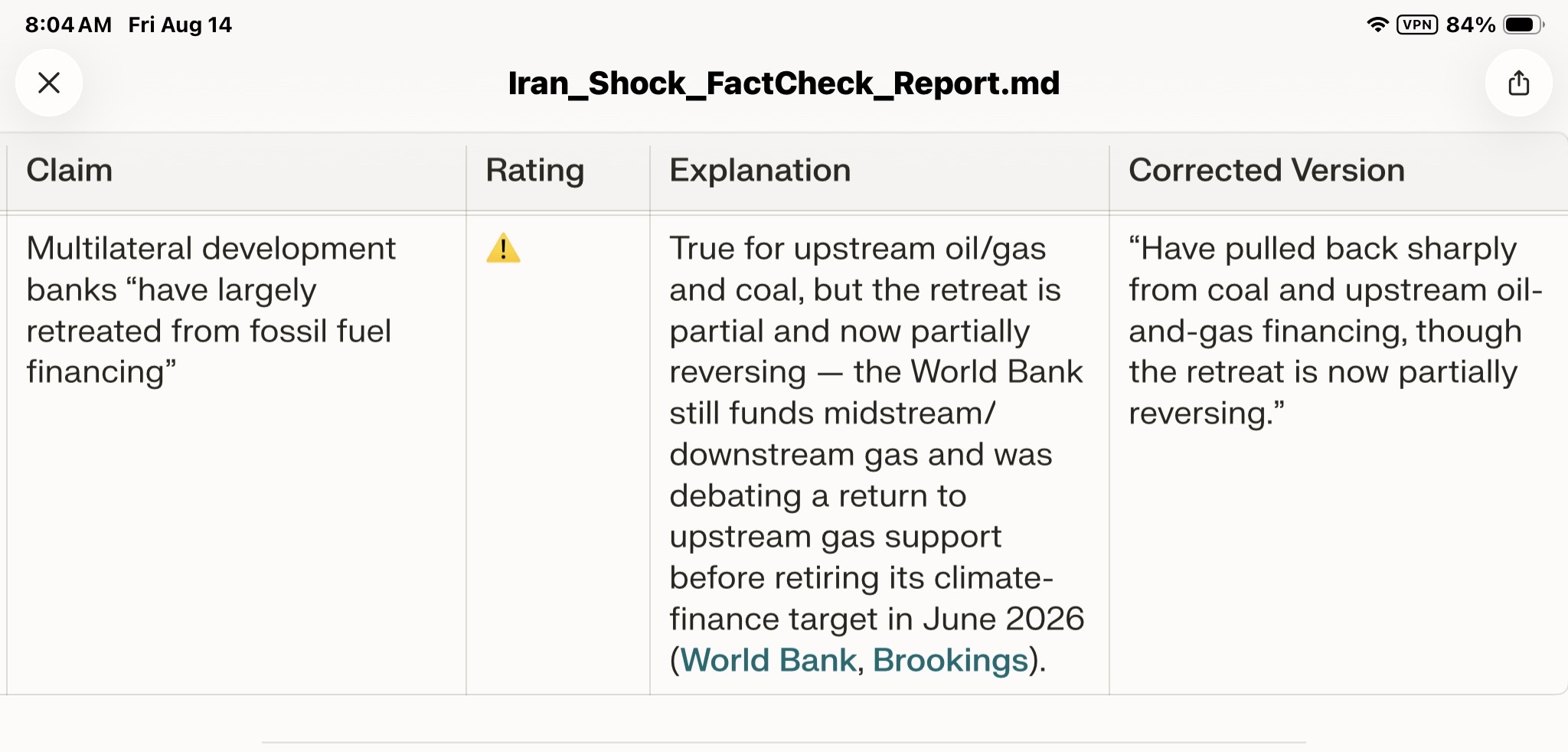1568x752 pixels.
Task: Tap the horizontal divider below the table
Action: pyautogui.click(x=784, y=742)
